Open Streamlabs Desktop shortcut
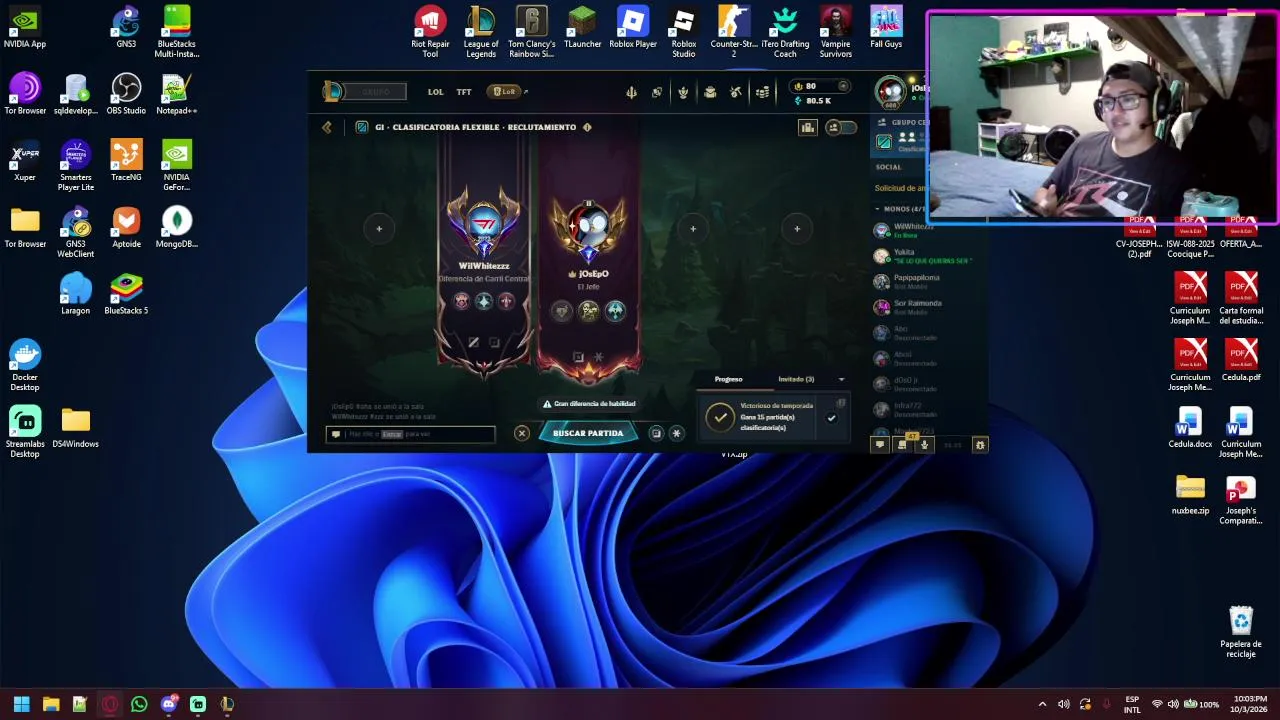The image size is (1280, 720). [x=25, y=433]
